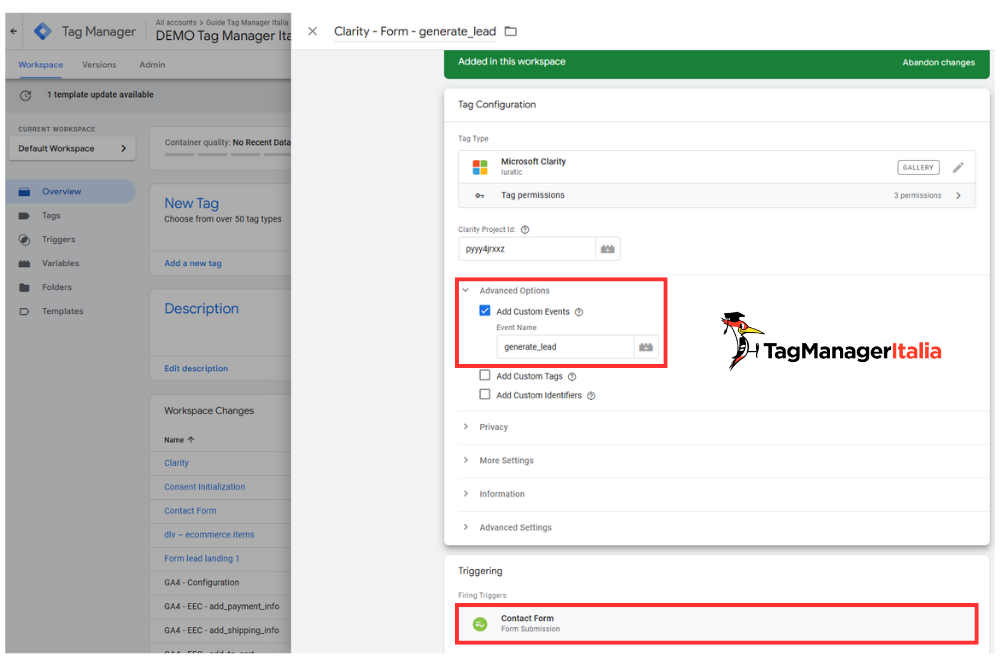Open Tags in the sidebar
Viewport: 1000px width, 666px height.
pos(51,216)
